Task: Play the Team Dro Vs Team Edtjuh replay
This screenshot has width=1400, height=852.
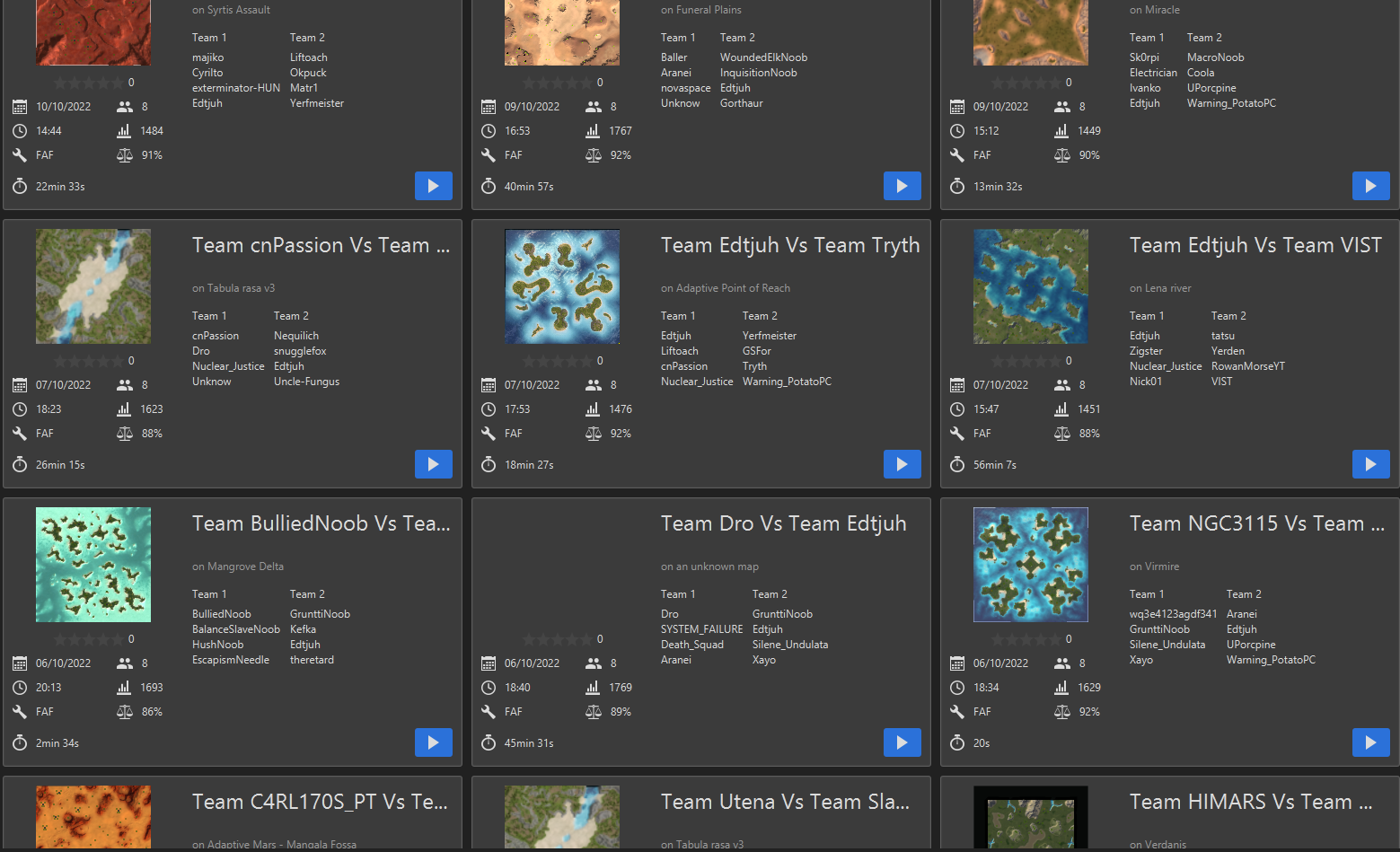Action: [902, 742]
